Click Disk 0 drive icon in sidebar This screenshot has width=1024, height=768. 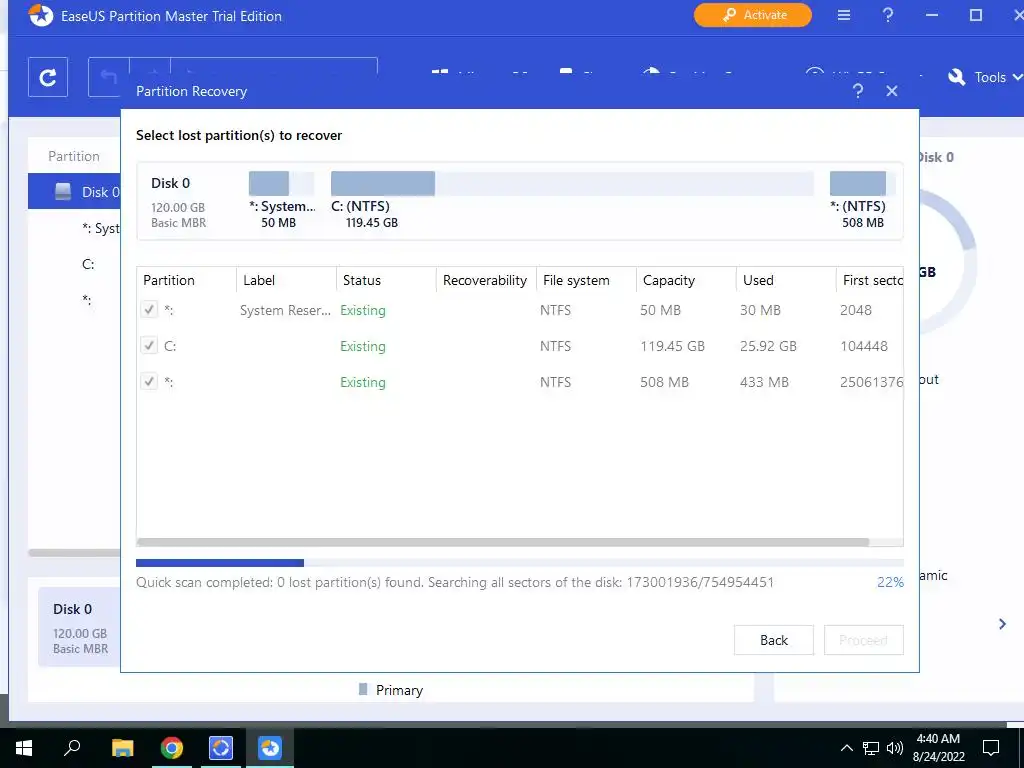point(63,191)
